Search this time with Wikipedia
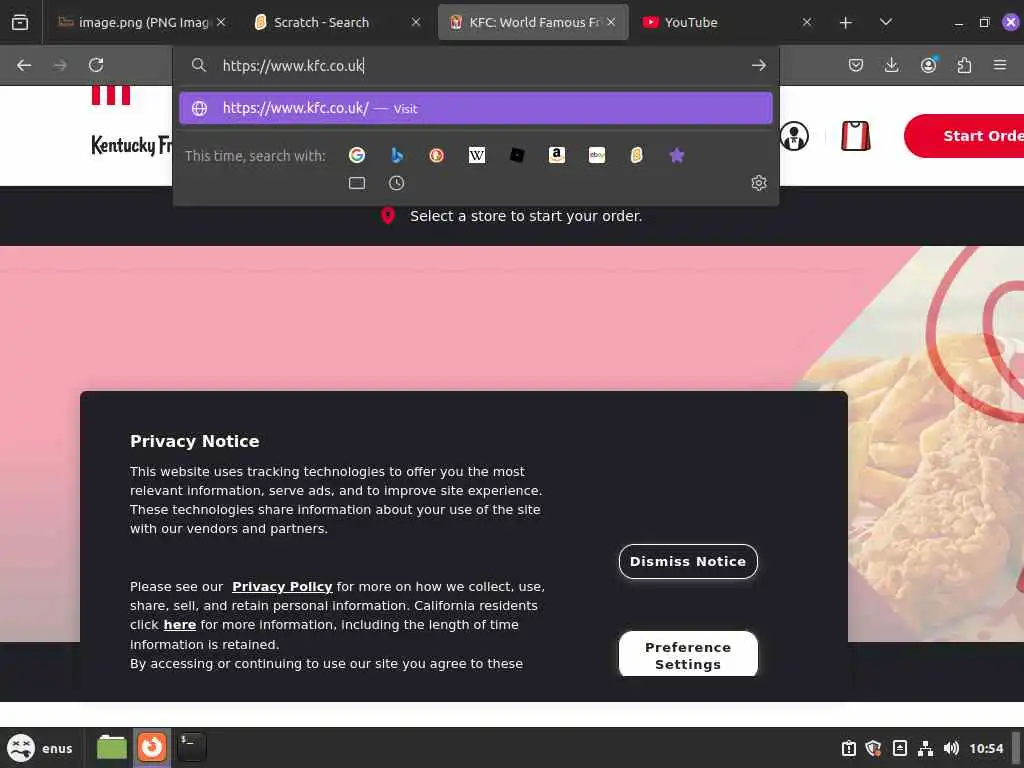This screenshot has height=768, width=1024. click(x=477, y=155)
